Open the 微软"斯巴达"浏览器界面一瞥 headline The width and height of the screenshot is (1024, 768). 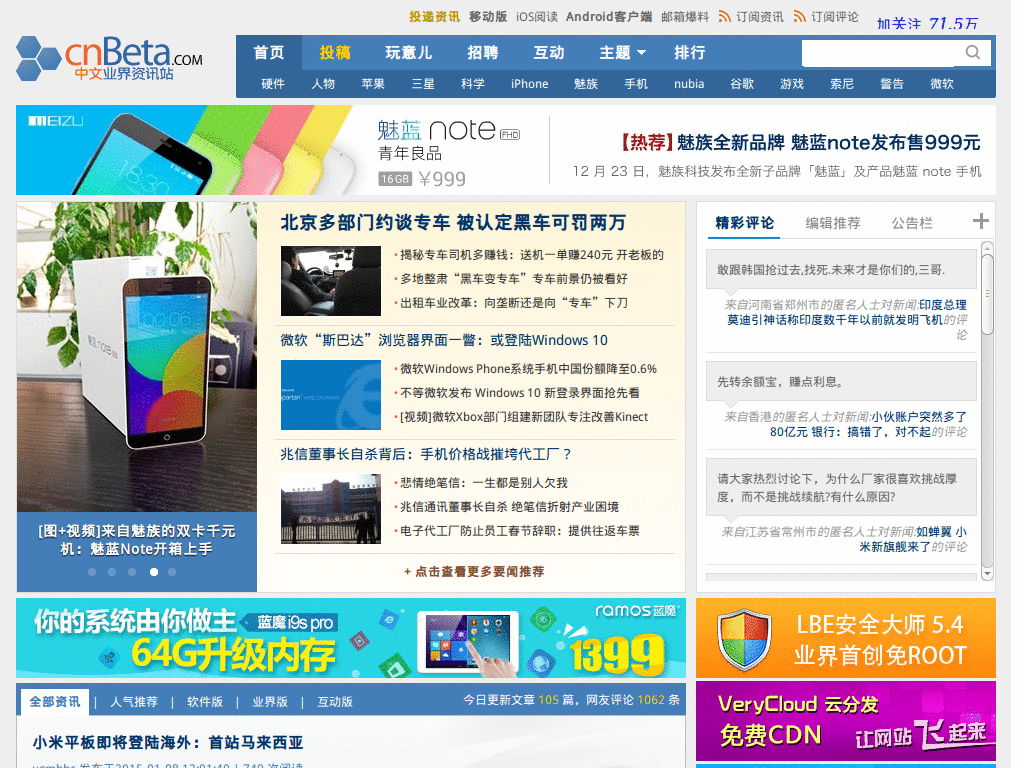pyautogui.click(x=444, y=340)
